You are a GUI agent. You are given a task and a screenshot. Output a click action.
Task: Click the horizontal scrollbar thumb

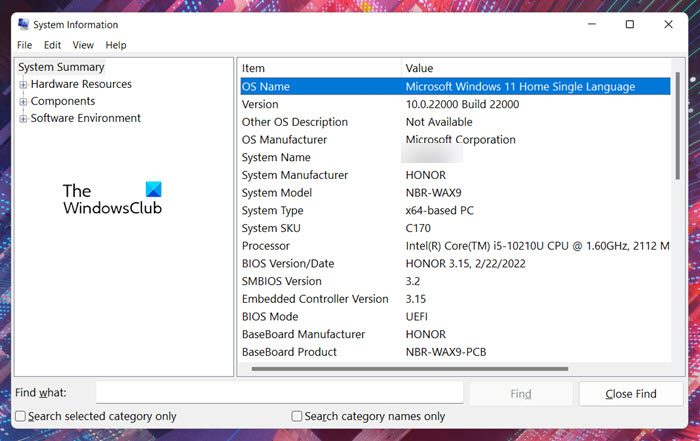click(x=410, y=369)
